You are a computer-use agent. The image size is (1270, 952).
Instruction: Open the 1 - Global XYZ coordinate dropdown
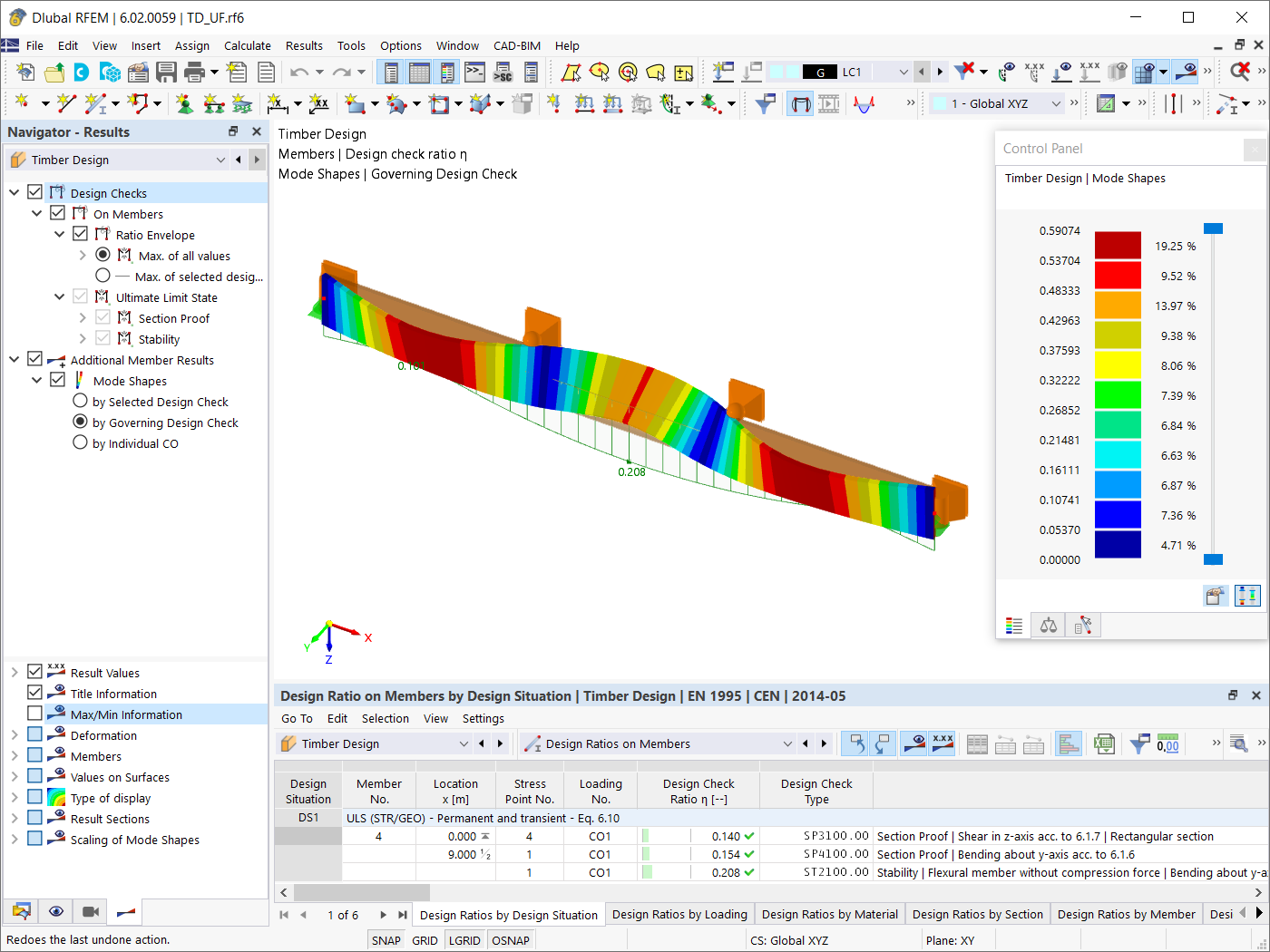pos(1055,103)
